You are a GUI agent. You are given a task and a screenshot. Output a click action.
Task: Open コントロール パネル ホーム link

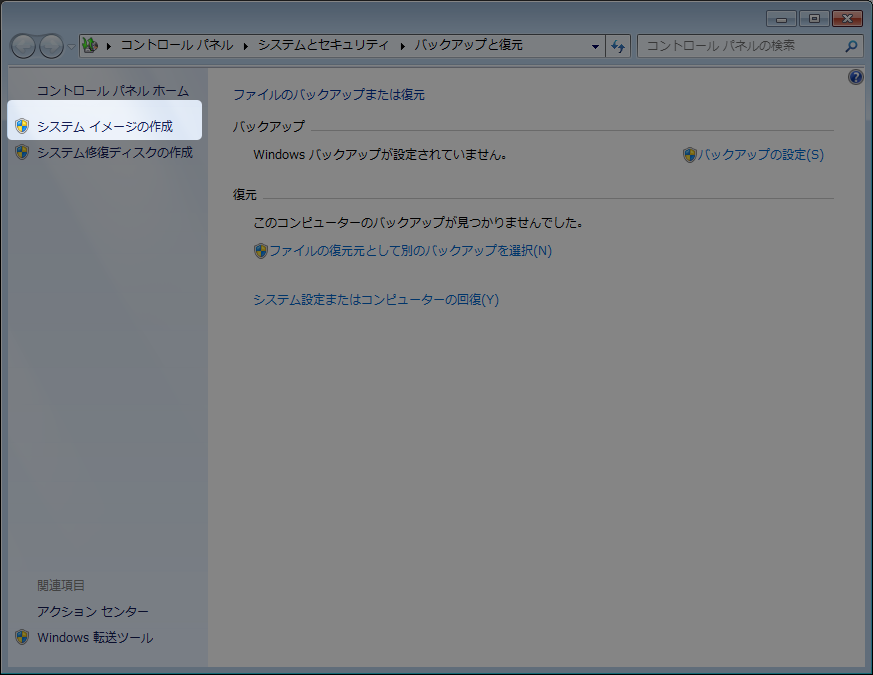113,91
